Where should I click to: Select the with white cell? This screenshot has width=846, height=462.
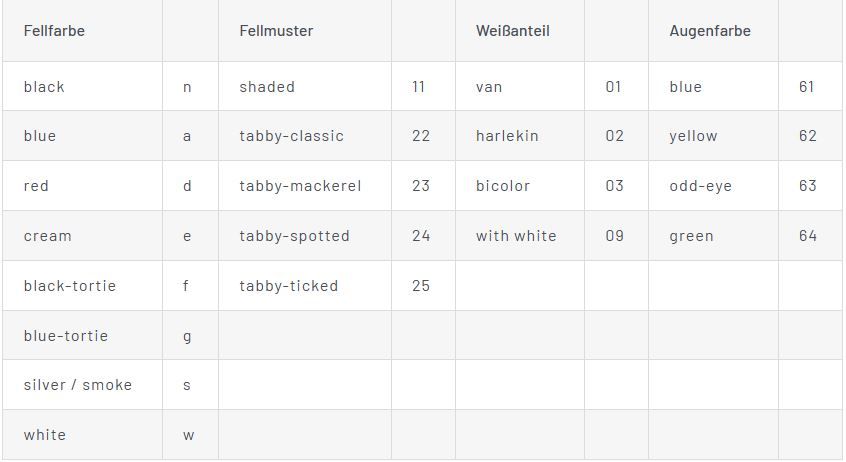(516, 236)
